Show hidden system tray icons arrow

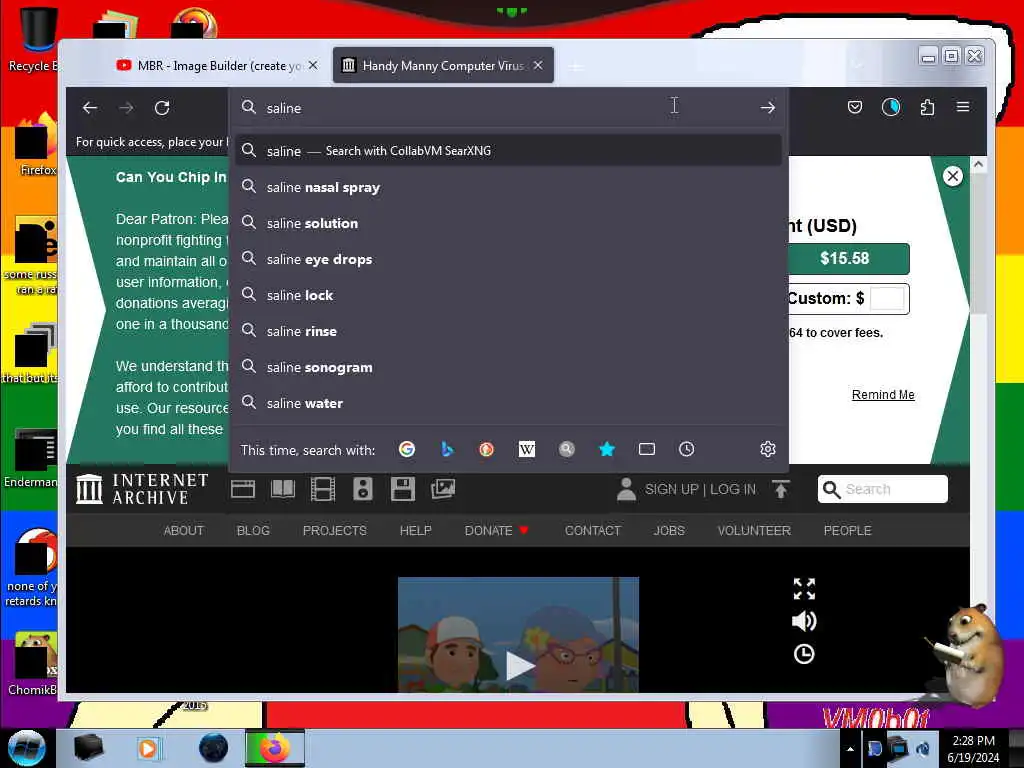[850, 749]
